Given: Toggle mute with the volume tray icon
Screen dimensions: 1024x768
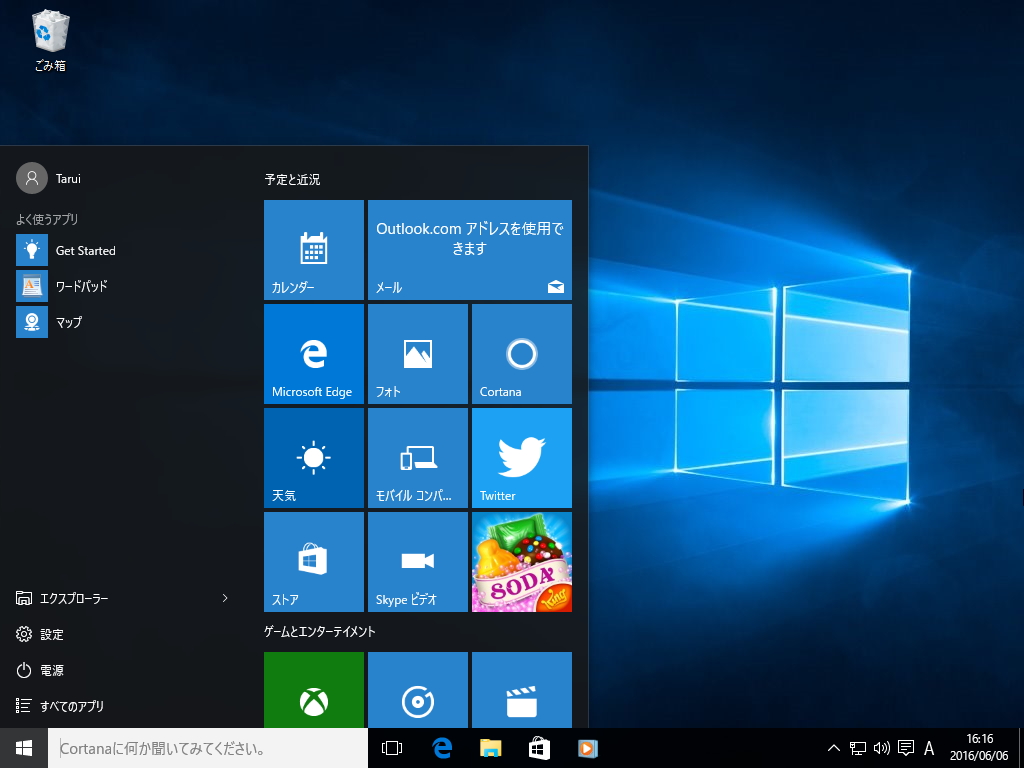Looking at the screenshot, I should coord(881,747).
